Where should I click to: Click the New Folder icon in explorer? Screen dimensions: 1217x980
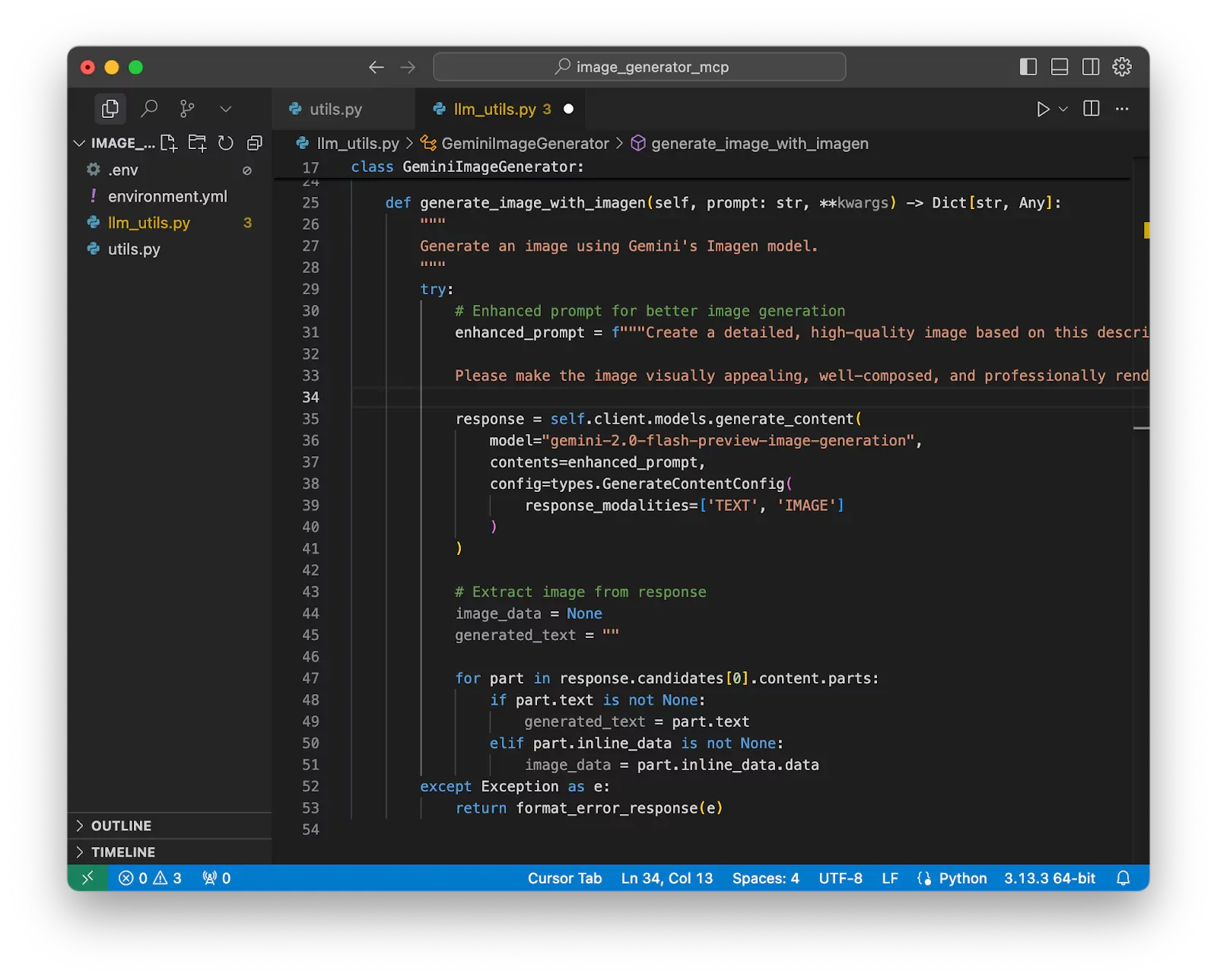click(198, 143)
